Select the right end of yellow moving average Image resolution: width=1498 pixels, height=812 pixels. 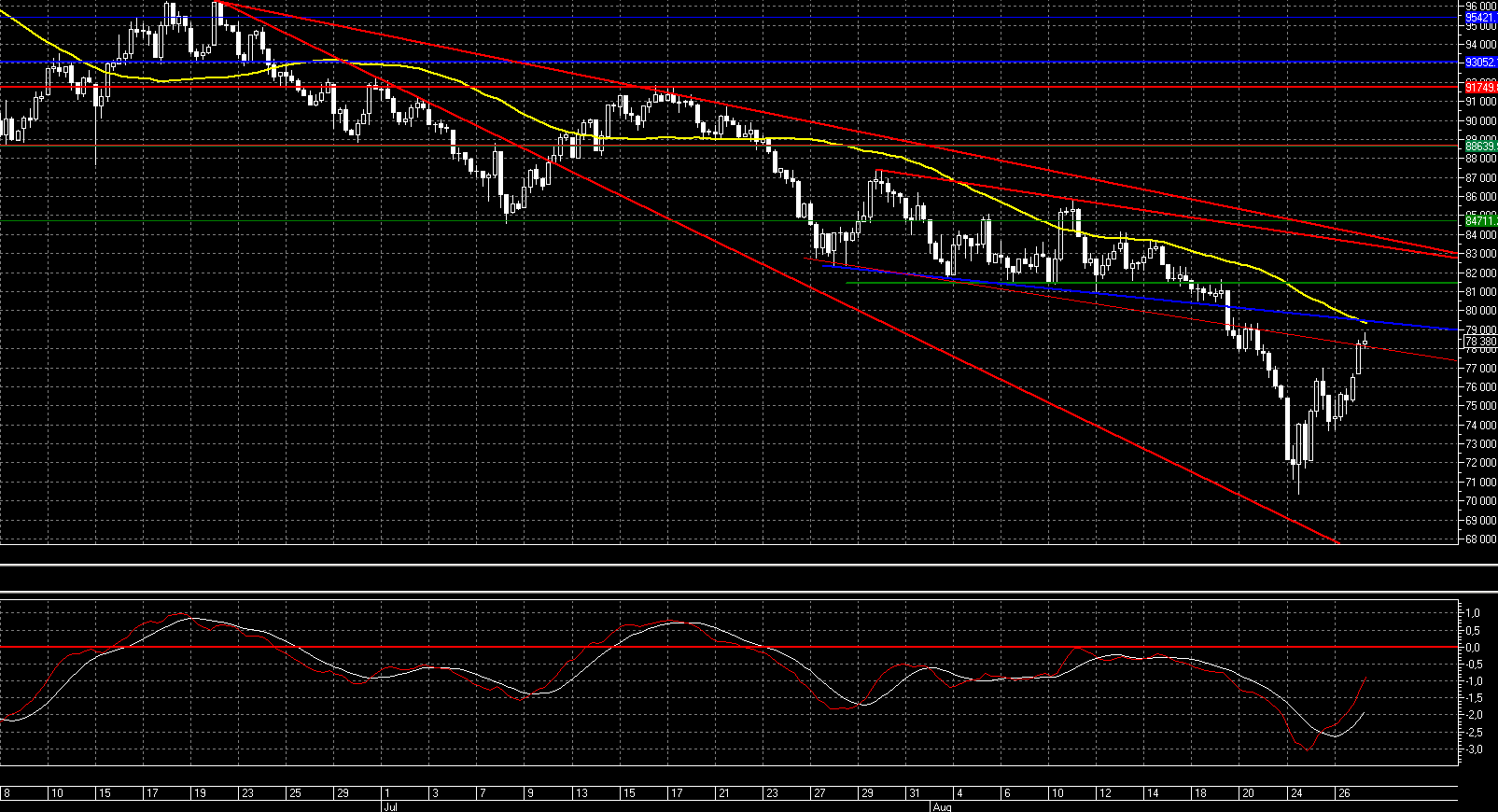pyautogui.click(x=1365, y=322)
